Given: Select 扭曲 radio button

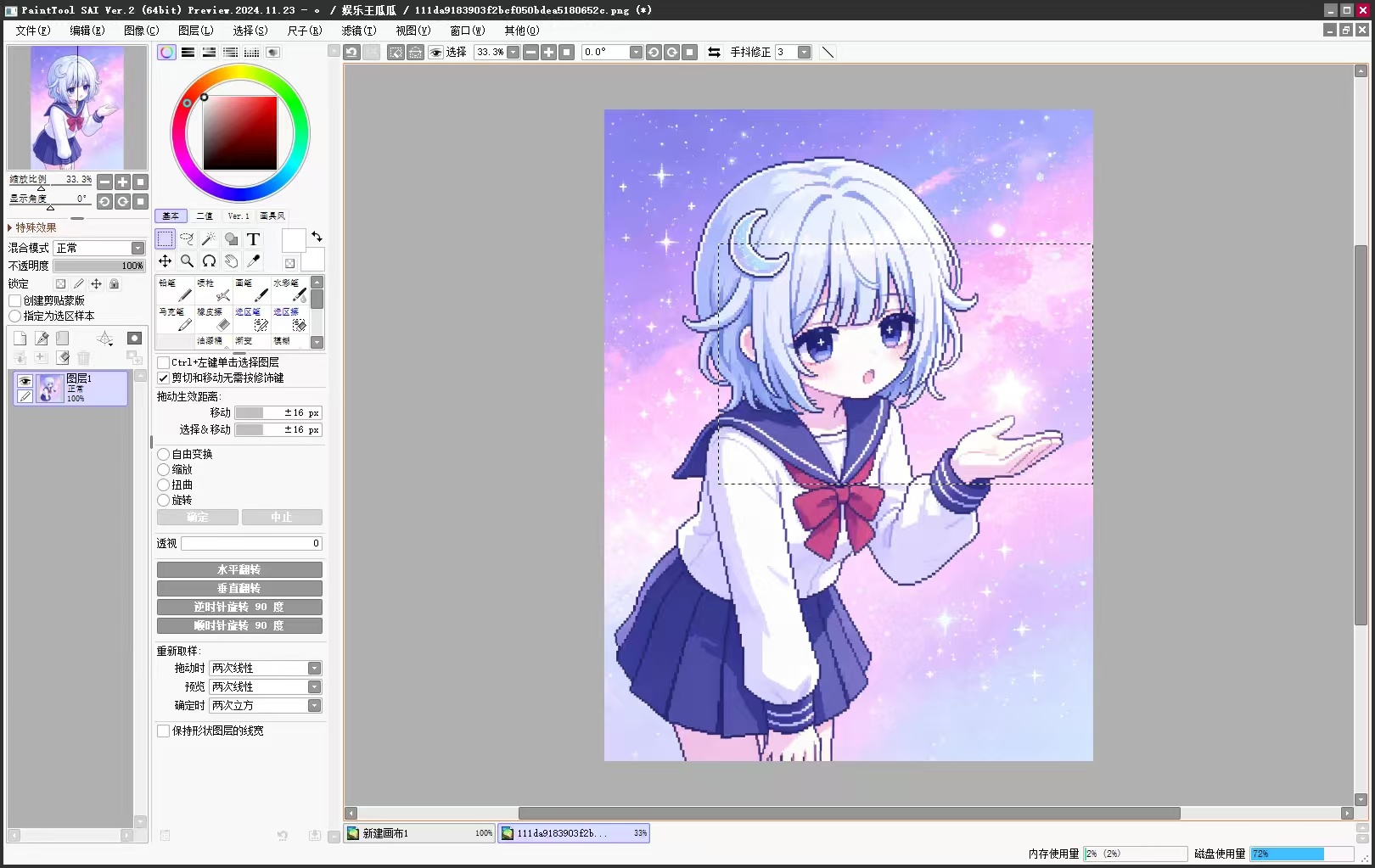Looking at the screenshot, I should point(164,484).
